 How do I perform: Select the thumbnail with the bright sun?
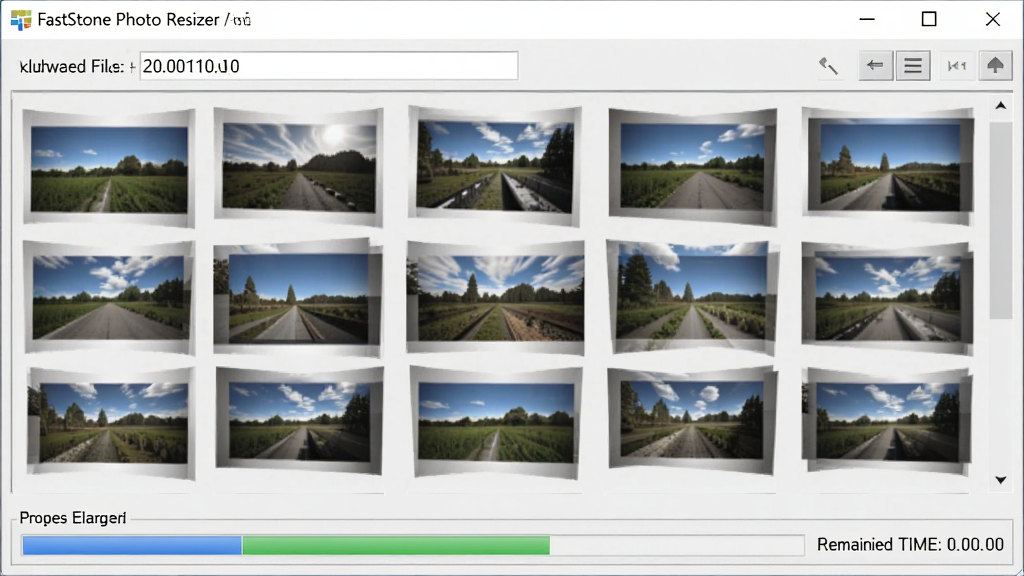click(x=299, y=167)
